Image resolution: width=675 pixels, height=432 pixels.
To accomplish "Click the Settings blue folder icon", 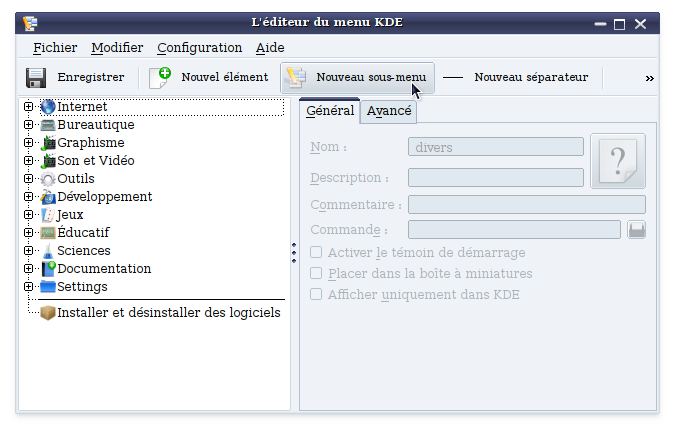I will point(48,287).
